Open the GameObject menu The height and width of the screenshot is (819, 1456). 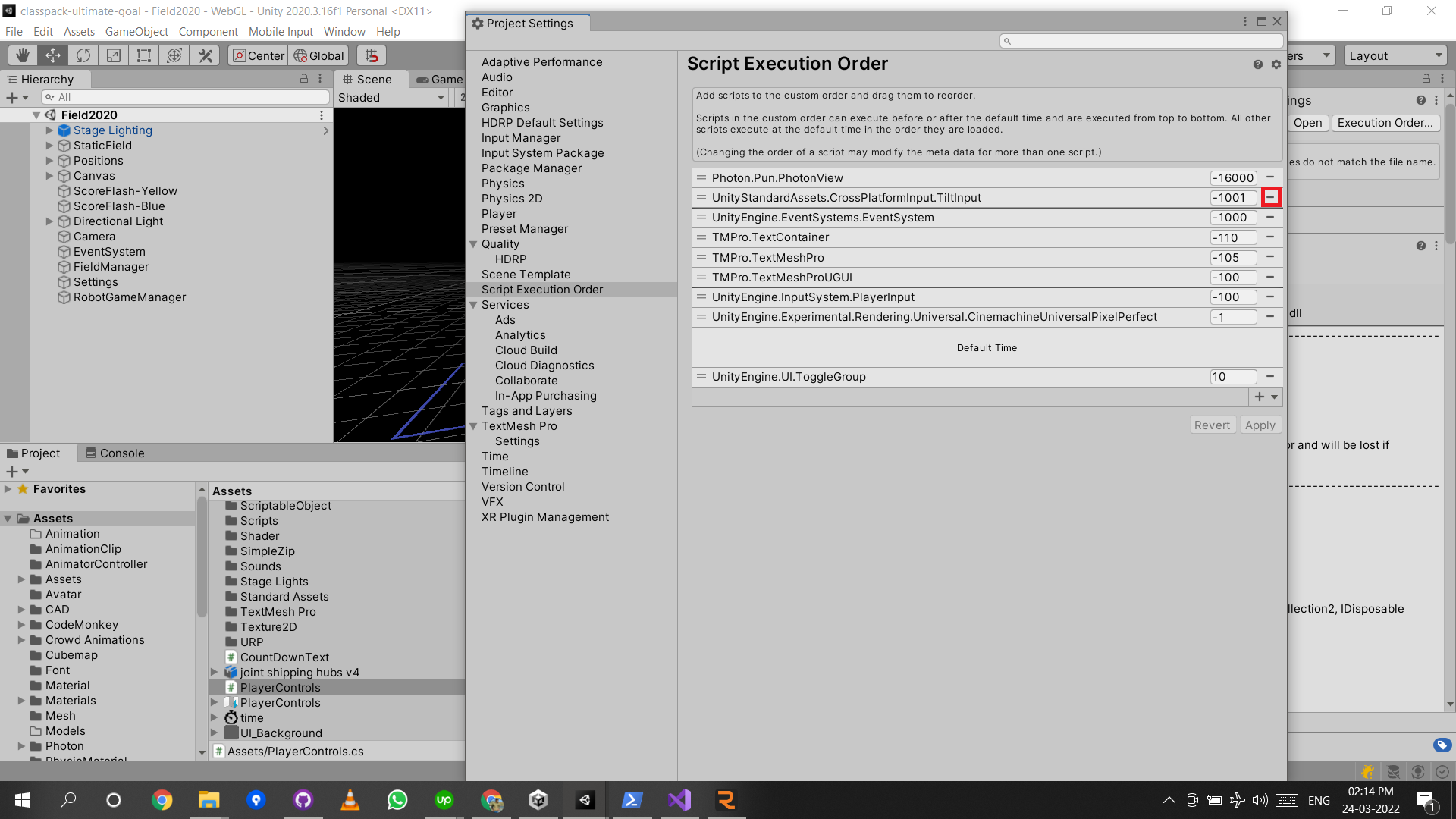pyautogui.click(x=136, y=32)
